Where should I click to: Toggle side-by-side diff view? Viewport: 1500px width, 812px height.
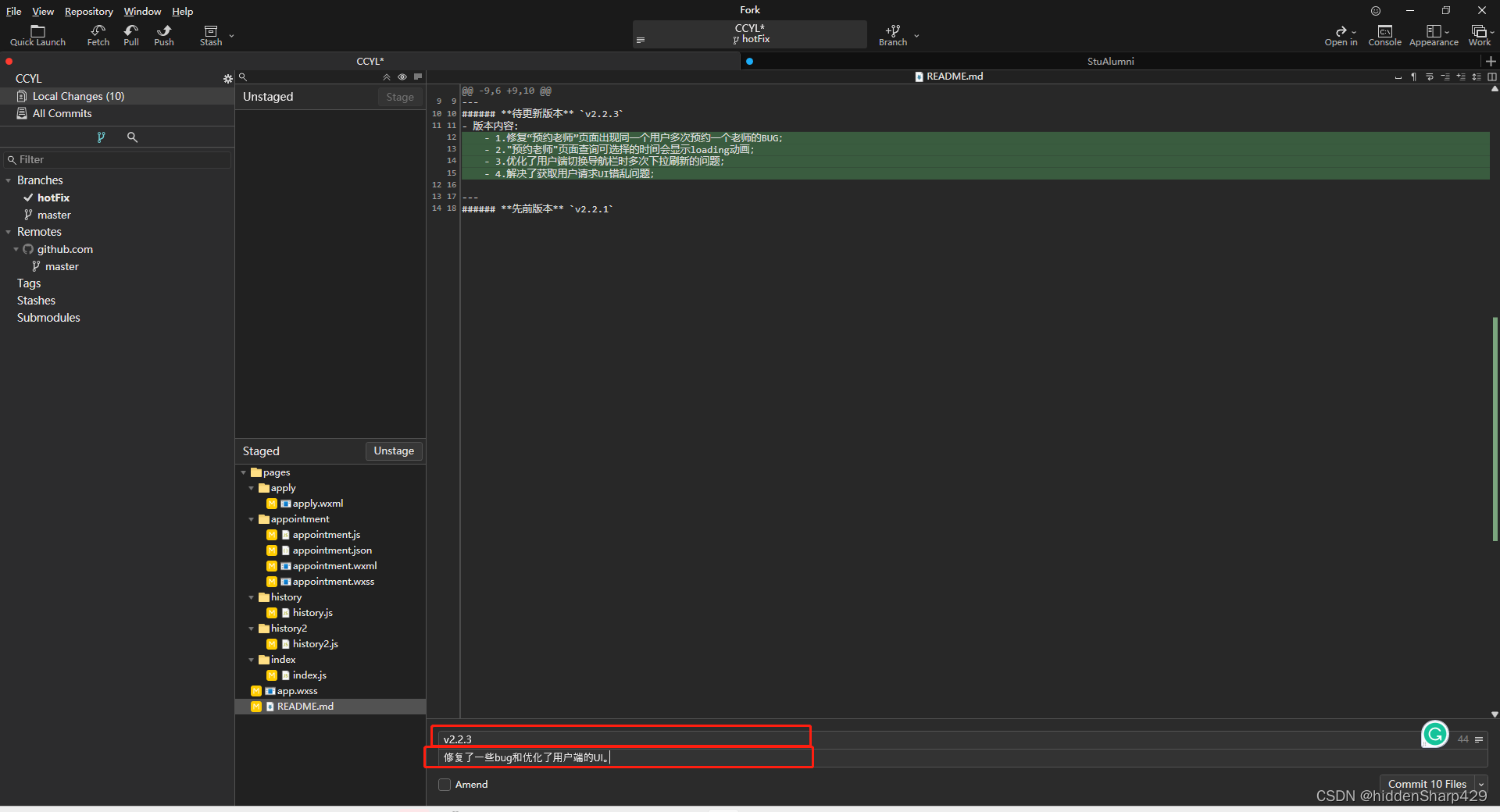coord(1492,77)
